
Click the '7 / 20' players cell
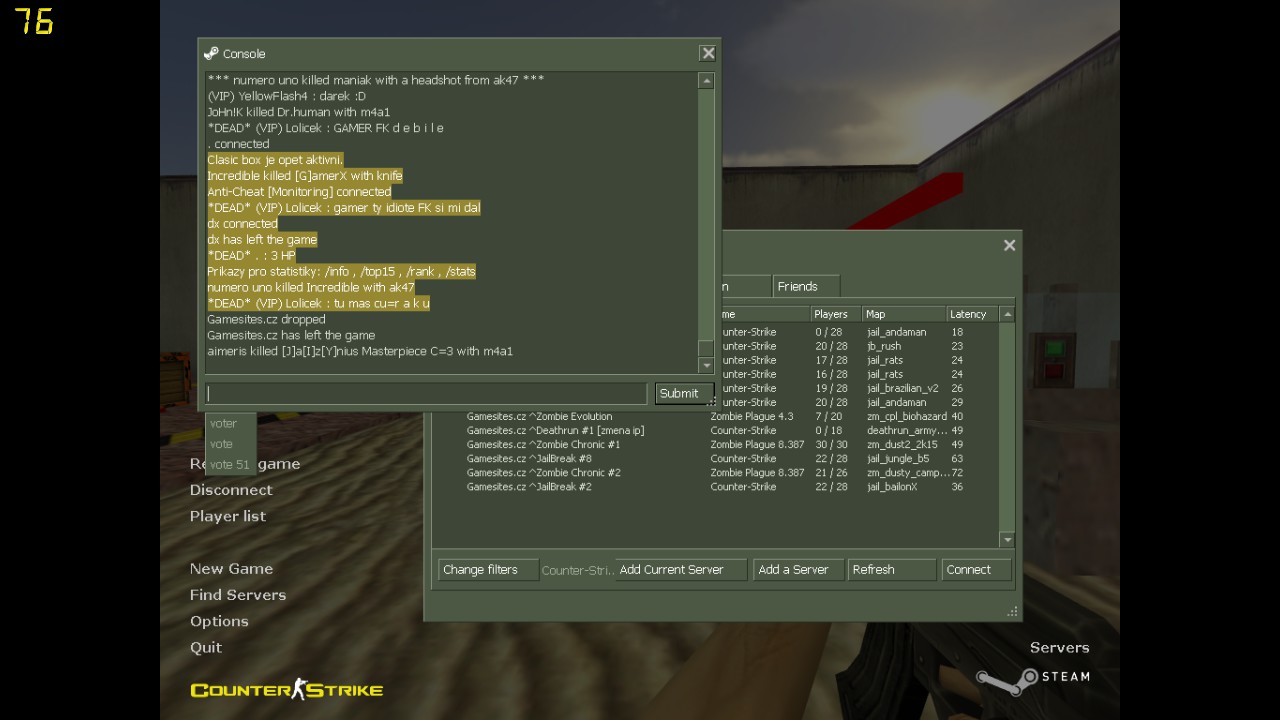click(829, 417)
